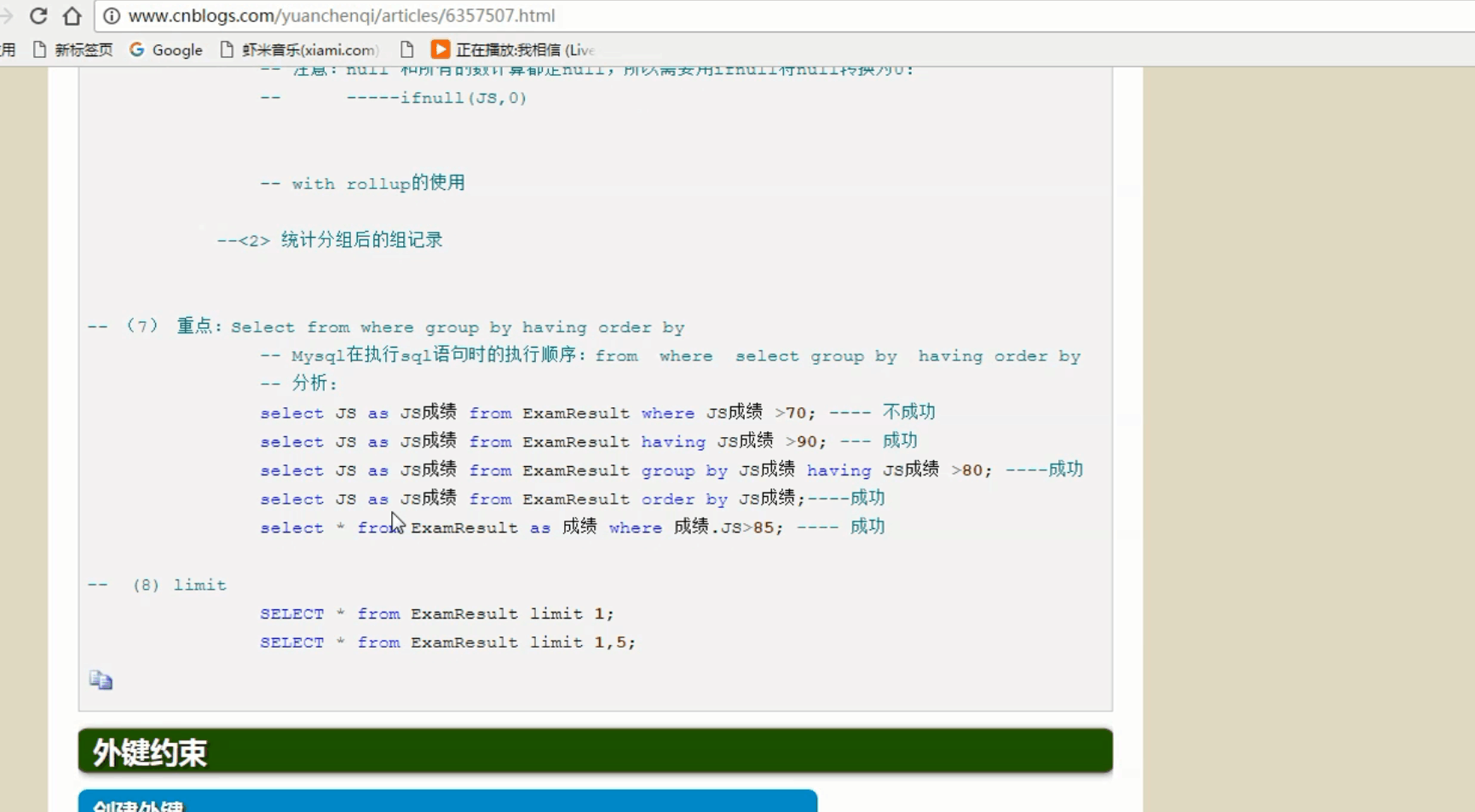Click the '(7) 重点: Select from where' line

click(386, 326)
